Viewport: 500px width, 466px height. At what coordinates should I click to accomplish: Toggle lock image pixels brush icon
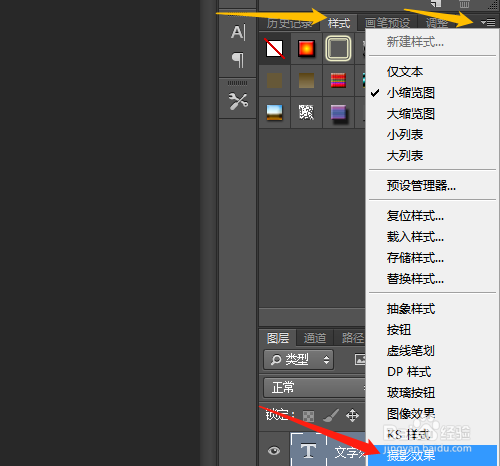331,416
